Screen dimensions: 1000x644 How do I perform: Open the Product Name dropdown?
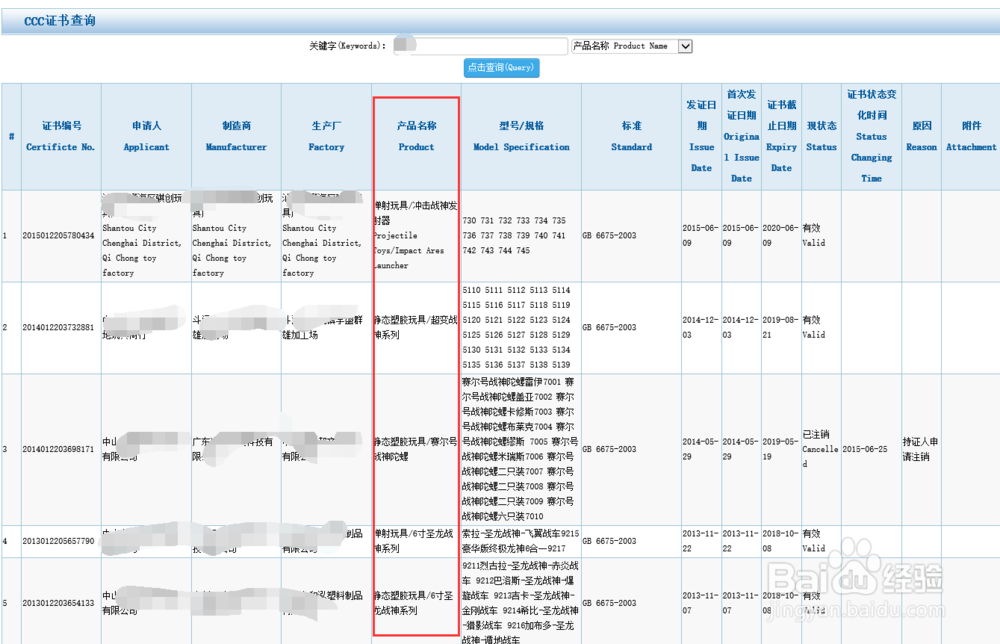(631, 46)
